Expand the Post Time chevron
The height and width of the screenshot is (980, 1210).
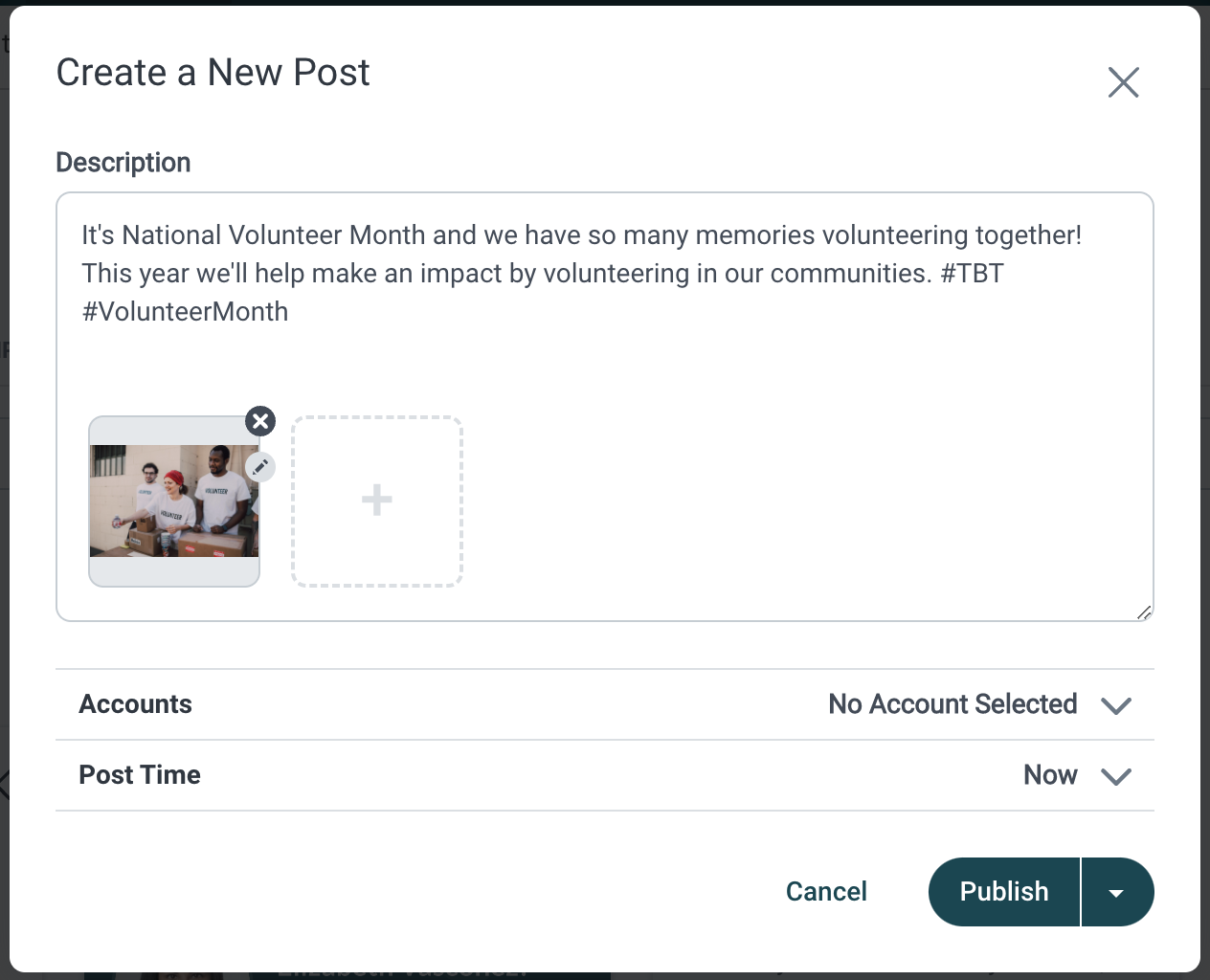pos(1116,776)
